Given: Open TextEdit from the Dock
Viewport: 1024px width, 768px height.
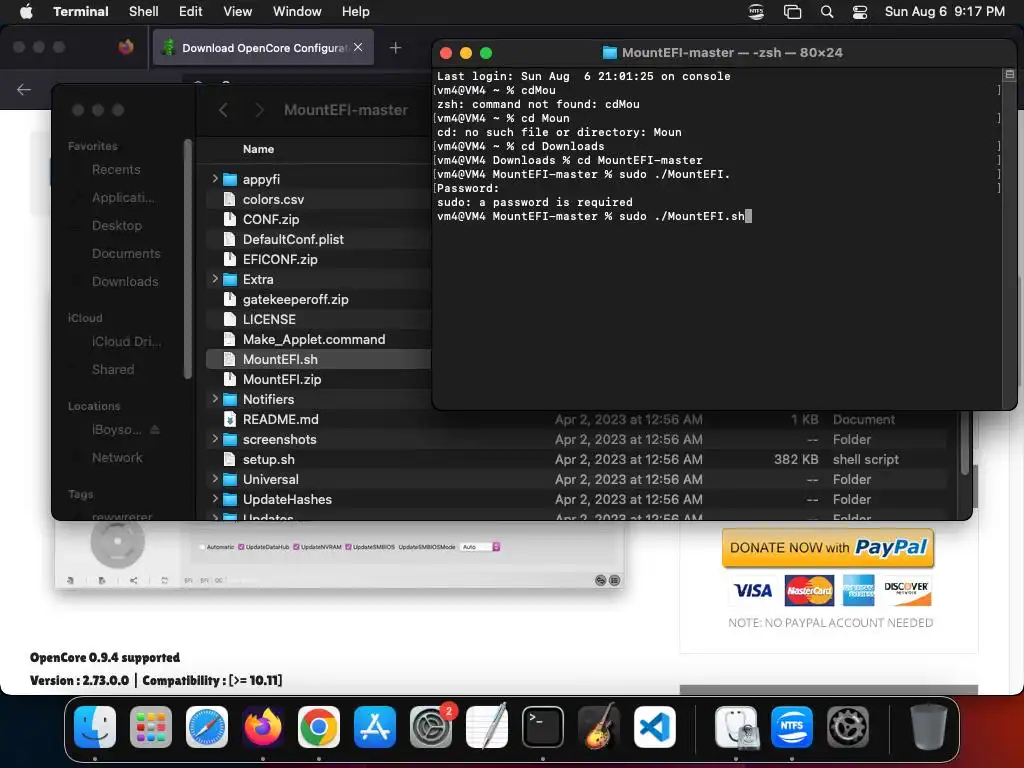Looking at the screenshot, I should tap(487, 727).
